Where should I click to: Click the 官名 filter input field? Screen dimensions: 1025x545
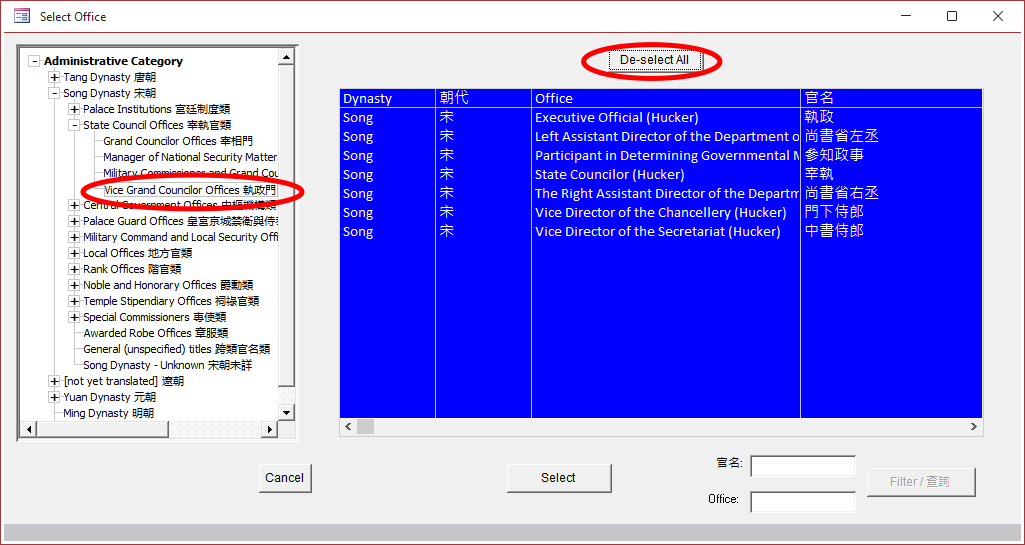coord(803,466)
